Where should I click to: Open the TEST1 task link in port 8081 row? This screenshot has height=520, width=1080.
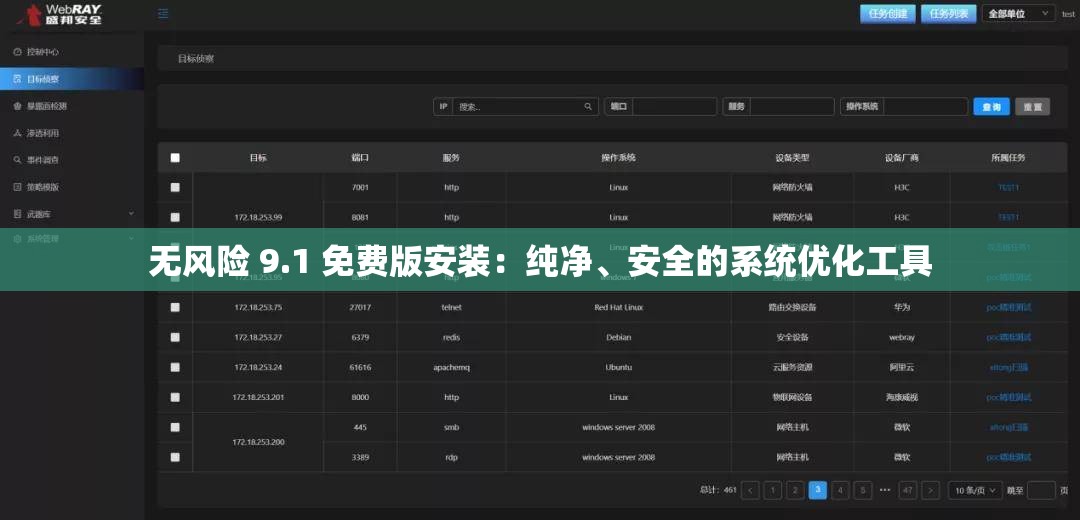(x=1008, y=217)
